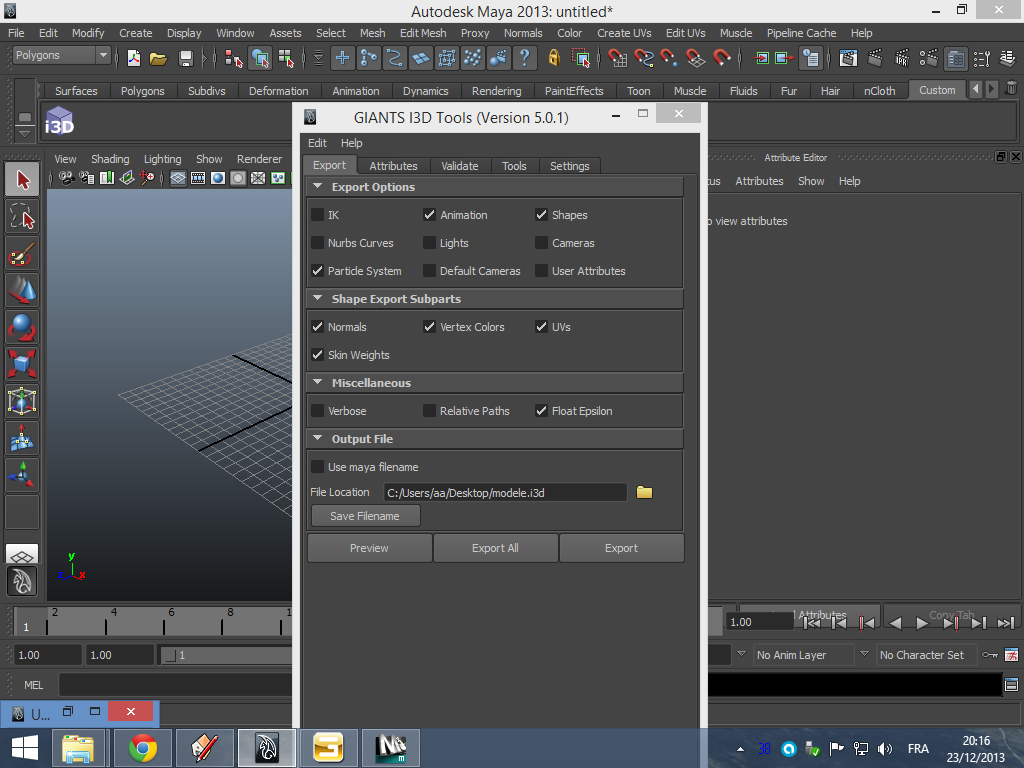
Task: Switch to the Settings tab in I3D Tools
Action: 569,166
